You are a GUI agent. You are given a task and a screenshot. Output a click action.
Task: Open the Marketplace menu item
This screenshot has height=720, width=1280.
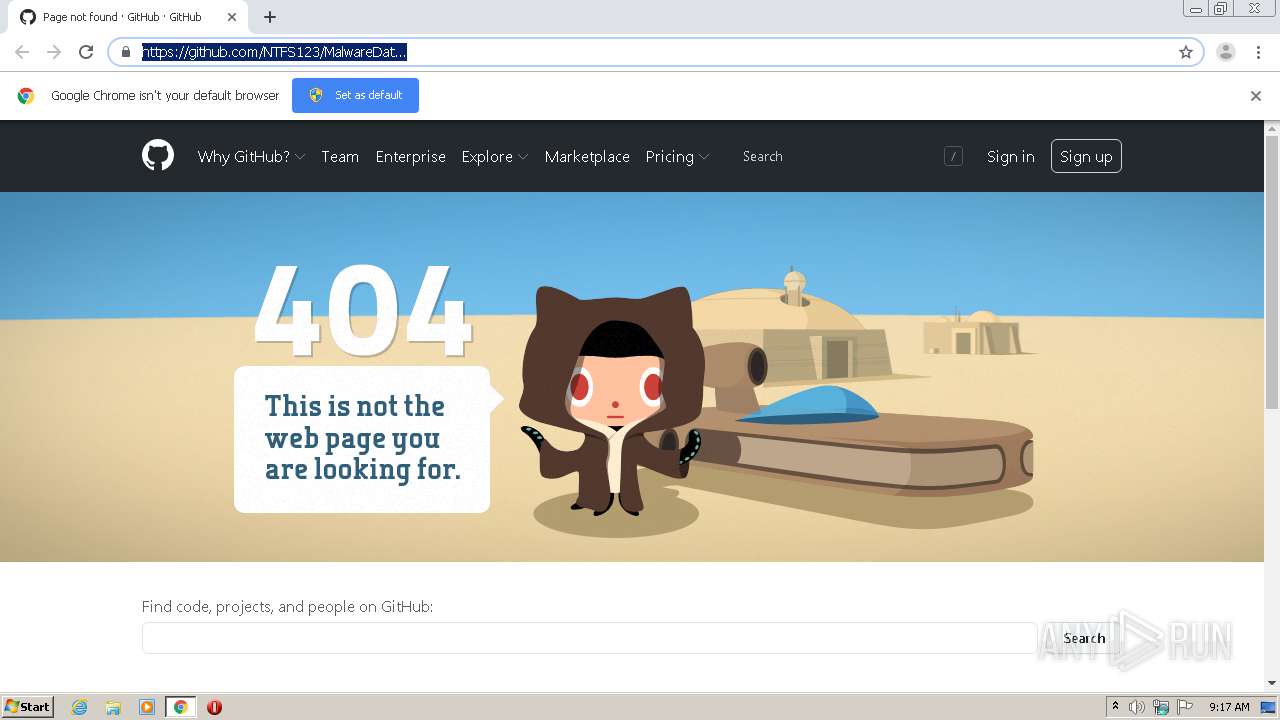pyautogui.click(x=587, y=156)
